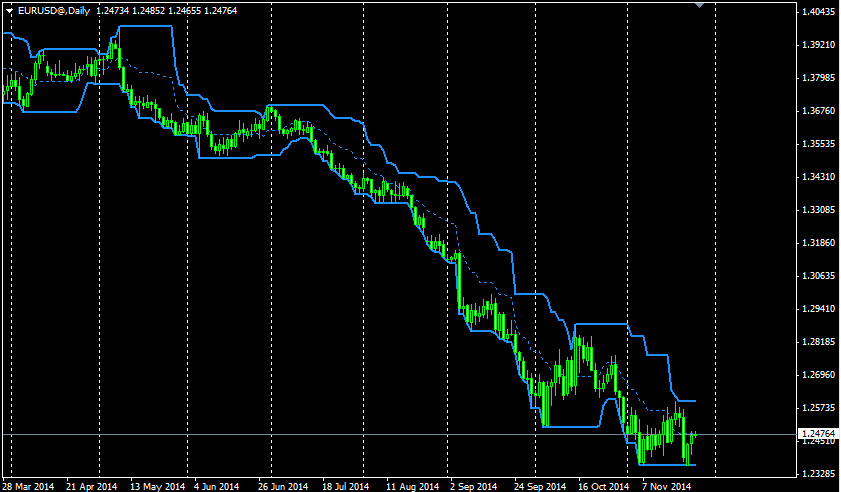Click the 26 Jun 2014 date label
The width and height of the screenshot is (841, 492).
coord(284,486)
